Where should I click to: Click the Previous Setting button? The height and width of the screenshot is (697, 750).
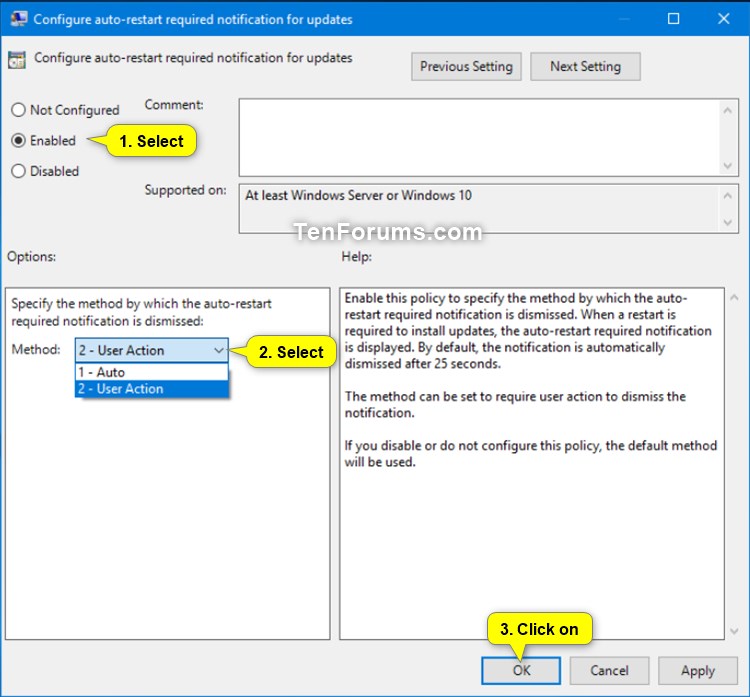coord(466,66)
